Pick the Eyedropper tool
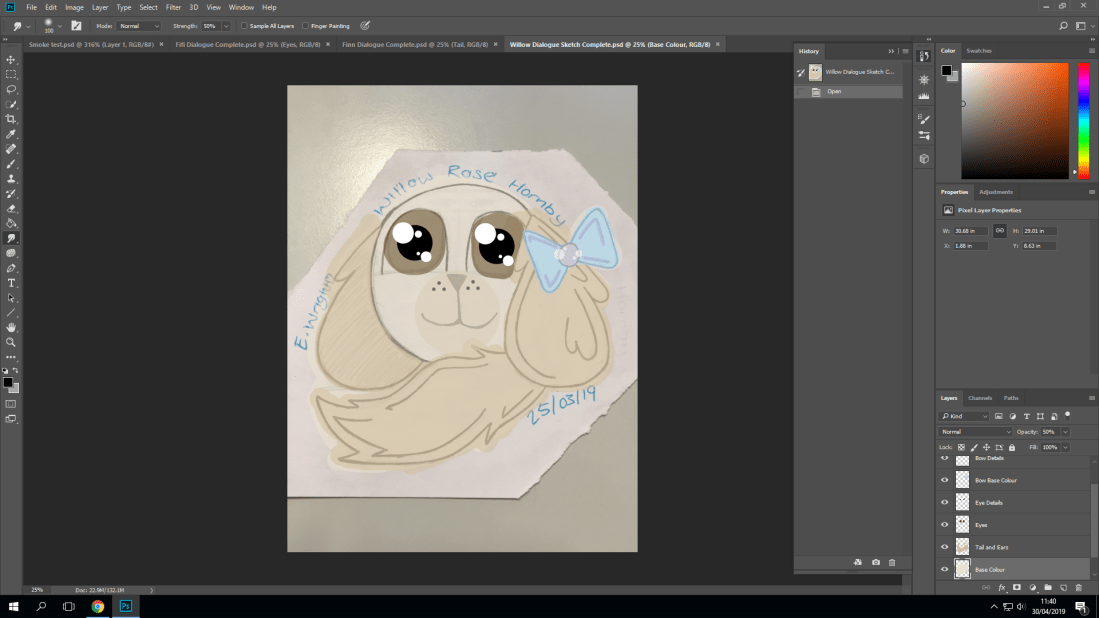The image size is (1099, 618). pyautogui.click(x=11, y=133)
